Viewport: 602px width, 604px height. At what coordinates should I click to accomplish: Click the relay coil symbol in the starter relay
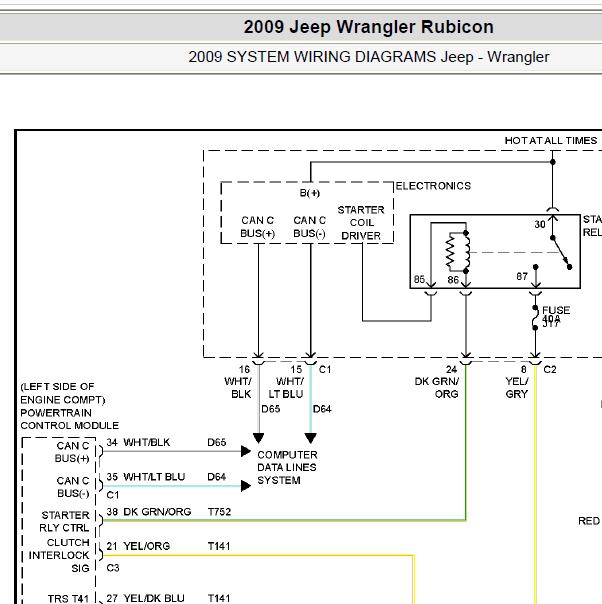tap(457, 252)
